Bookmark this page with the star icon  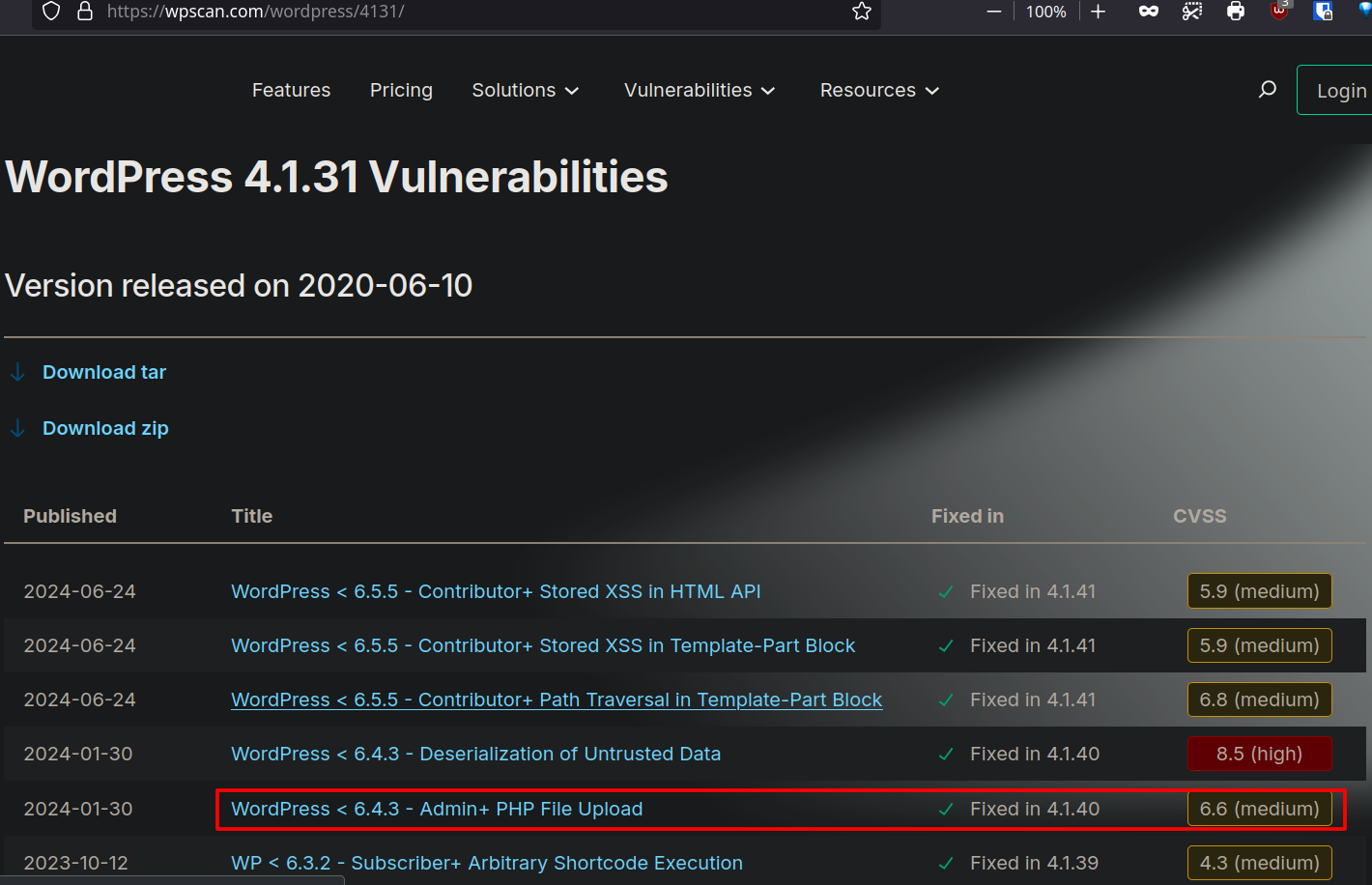pyautogui.click(x=862, y=12)
